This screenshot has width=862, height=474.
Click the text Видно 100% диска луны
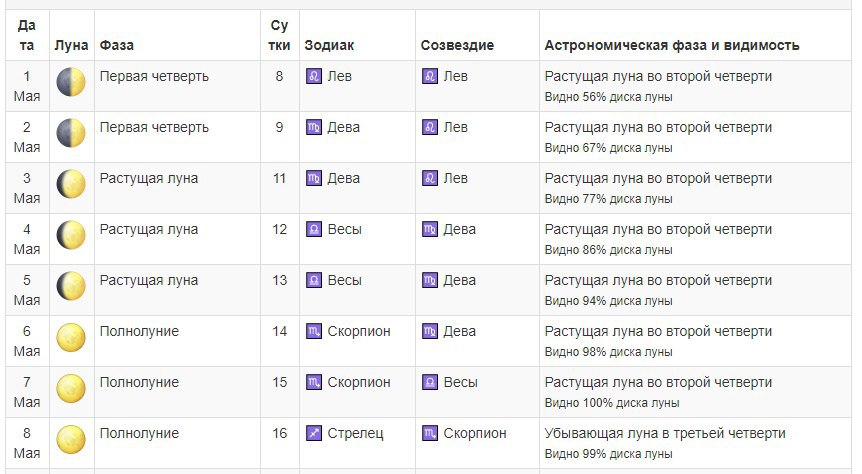[x=612, y=403]
